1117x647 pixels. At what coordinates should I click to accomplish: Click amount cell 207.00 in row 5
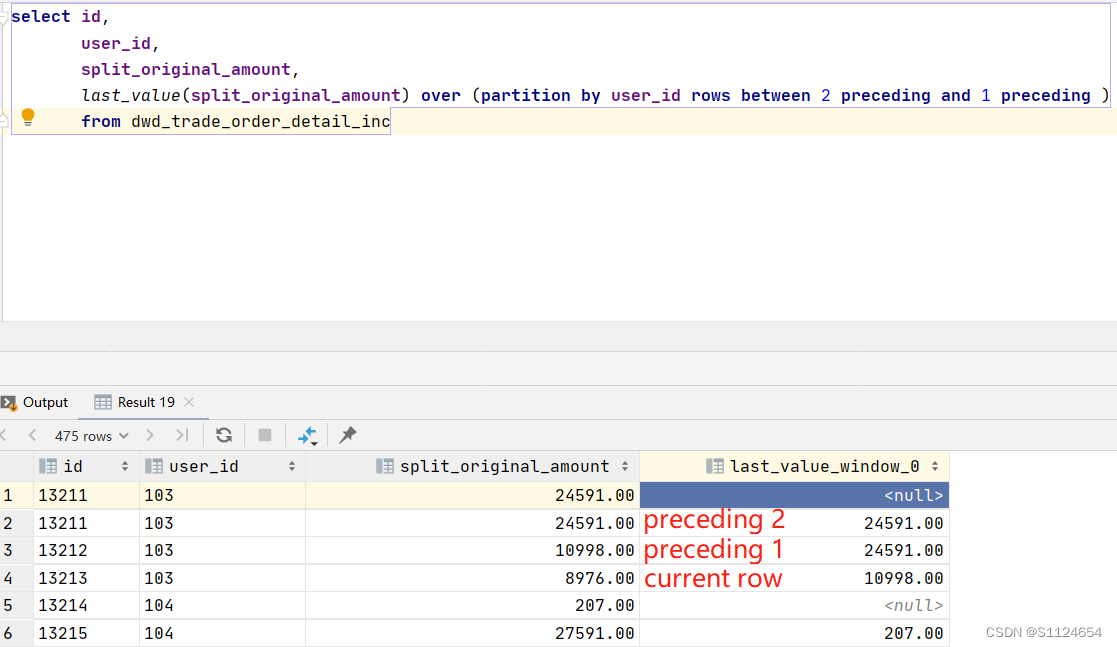472,606
